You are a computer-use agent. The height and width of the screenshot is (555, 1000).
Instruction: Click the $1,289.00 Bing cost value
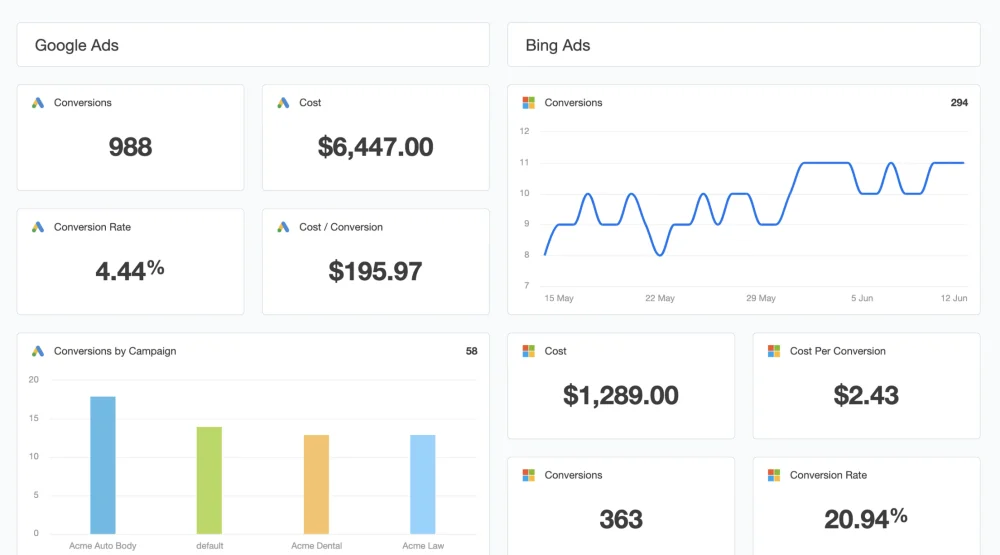pyautogui.click(x=621, y=396)
